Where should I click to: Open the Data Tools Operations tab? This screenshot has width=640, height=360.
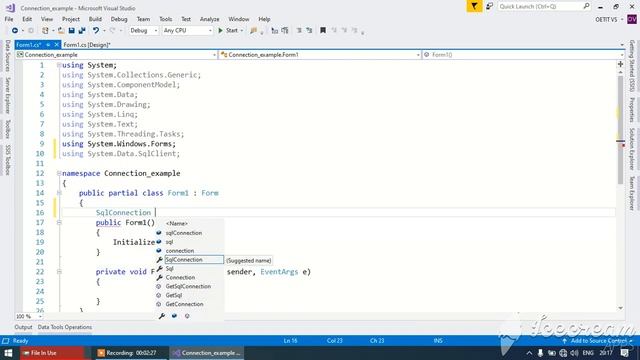tap(64, 327)
